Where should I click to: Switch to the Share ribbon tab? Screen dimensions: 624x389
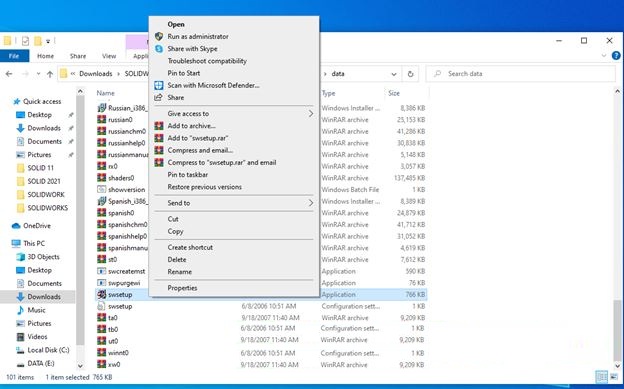(x=78, y=56)
